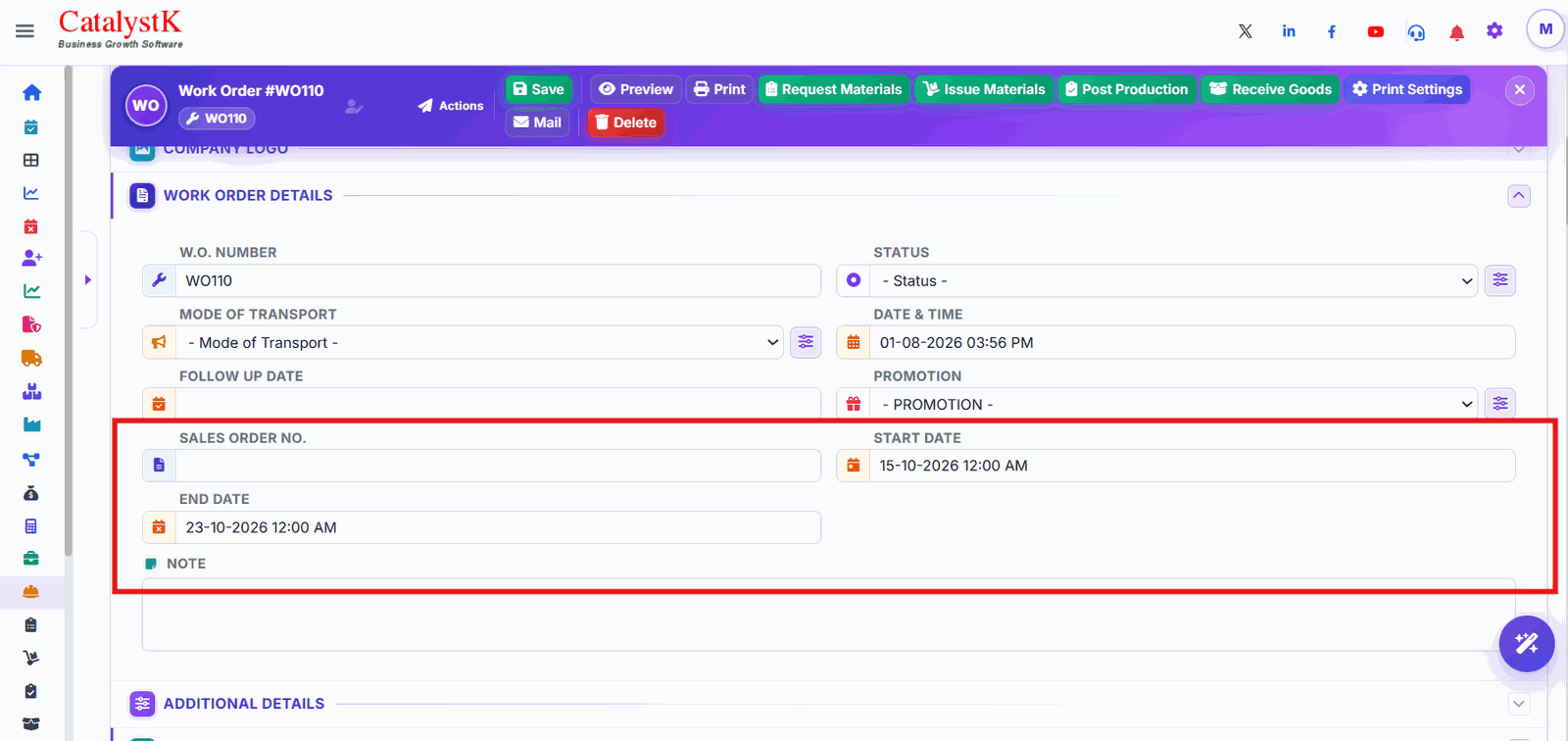Open Status options settings button

tap(1500, 280)
